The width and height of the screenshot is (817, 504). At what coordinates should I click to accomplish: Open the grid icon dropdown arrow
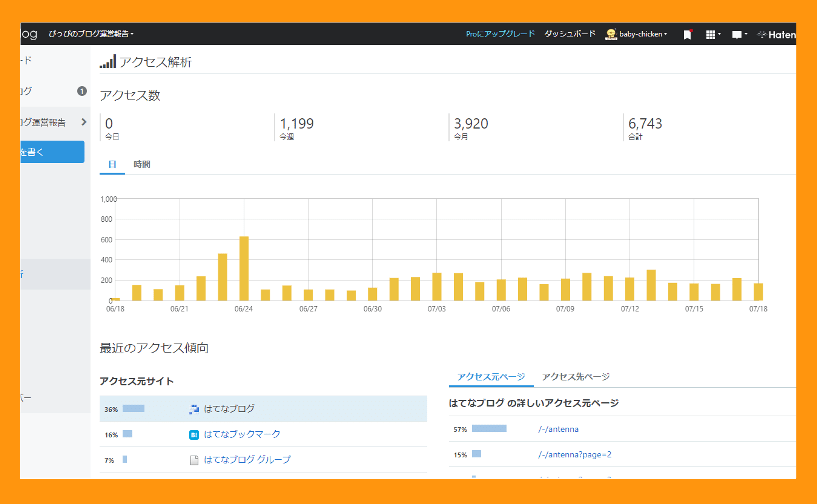point(719,34)
